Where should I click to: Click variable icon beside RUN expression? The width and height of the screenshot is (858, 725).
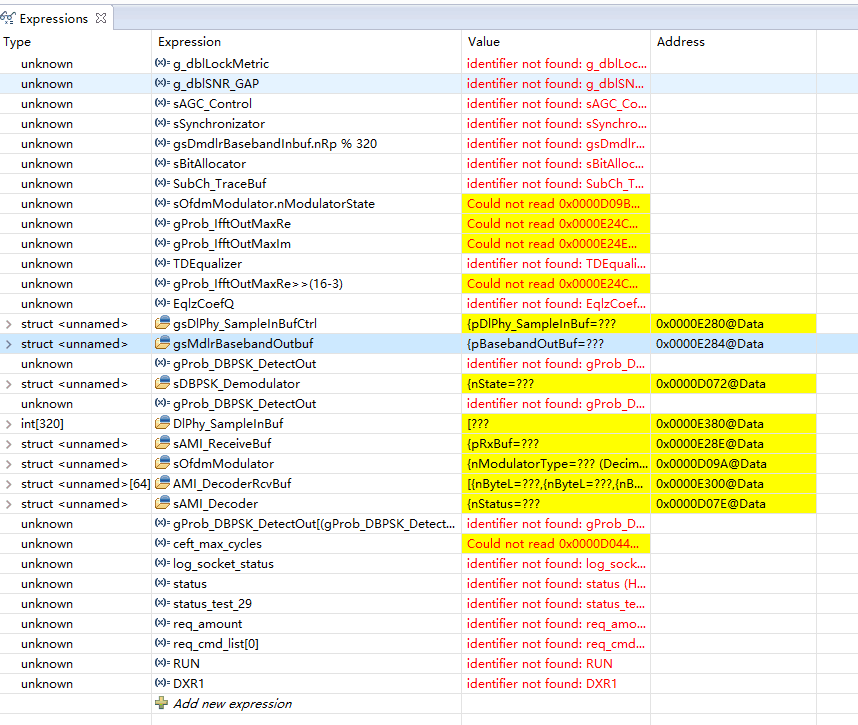(163, 663)
